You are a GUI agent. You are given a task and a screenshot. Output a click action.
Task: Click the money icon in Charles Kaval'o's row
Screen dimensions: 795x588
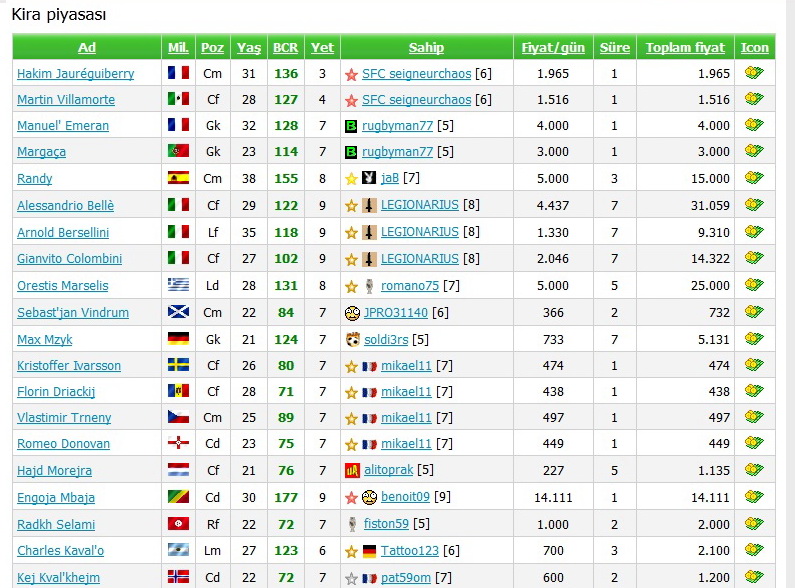pyautogui.click(x=754, y=550)
